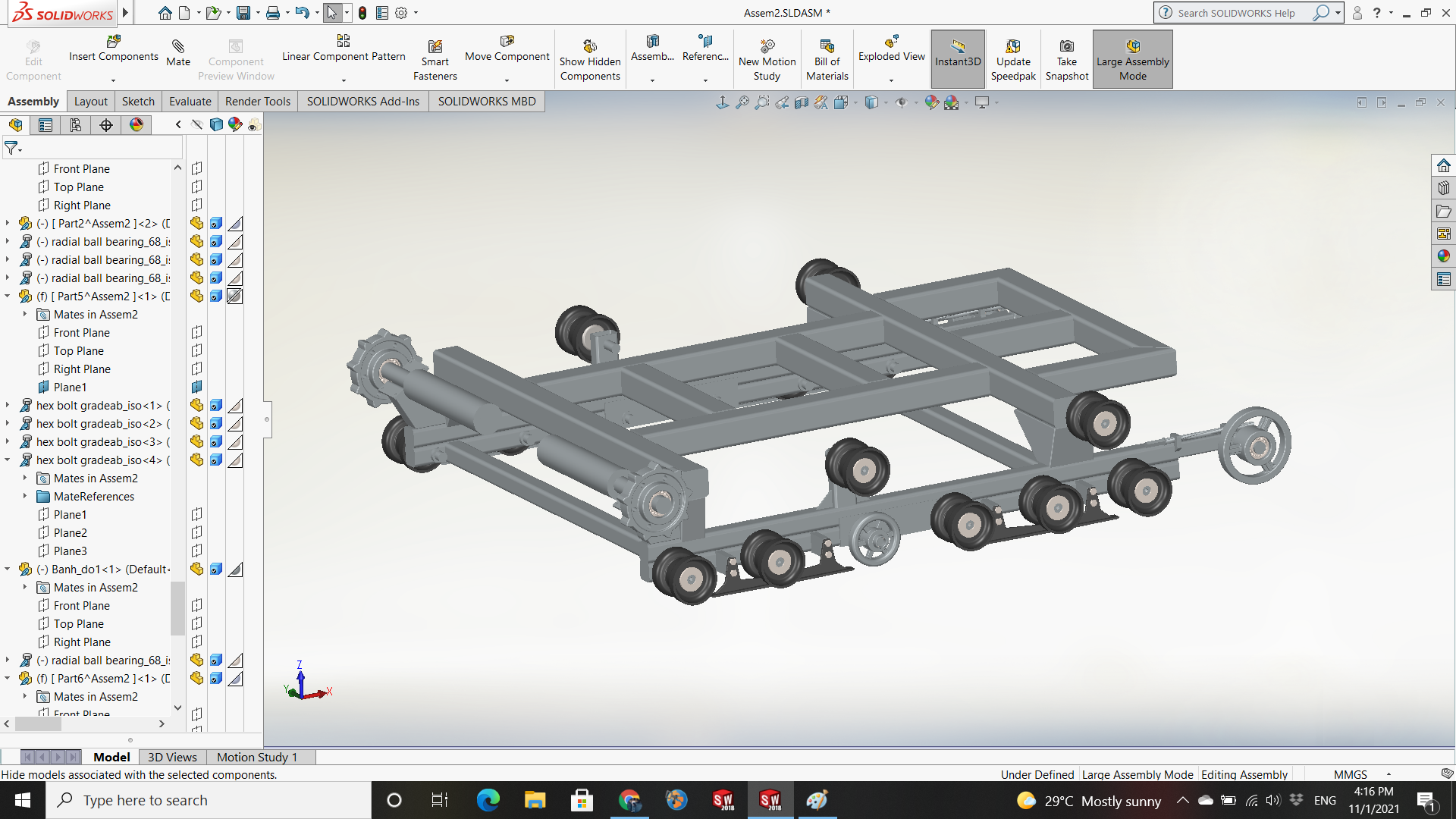The image size is (1456, 819).
Task: Open the Appearances color wheel in task pane
Action: tap(1443, 256)
